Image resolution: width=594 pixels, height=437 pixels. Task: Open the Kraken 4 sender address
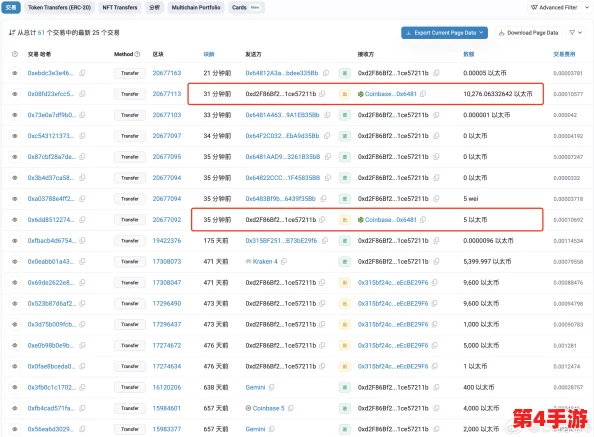pyautogui.click(x=264, y=262)
